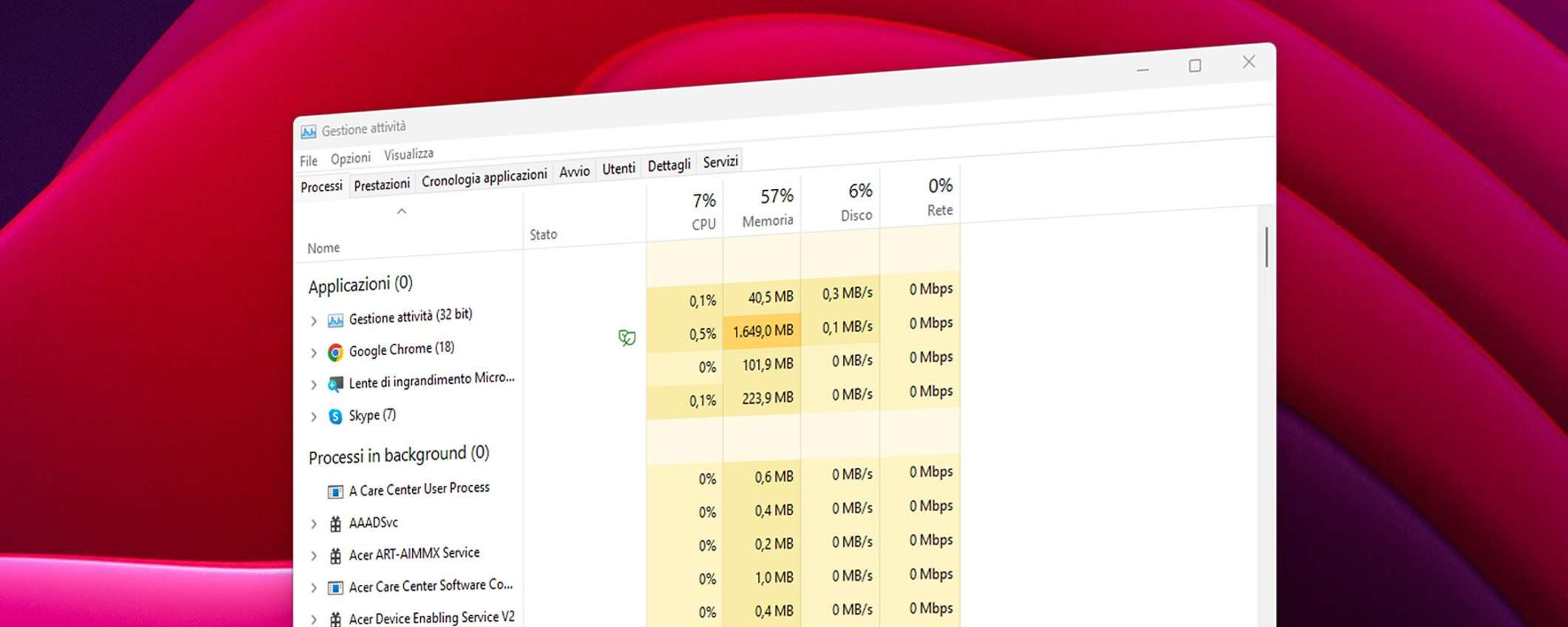Click the vertical scrollbar of process list
The width and height of the screenshot is (1568, 627).
tap(1267, 247)
